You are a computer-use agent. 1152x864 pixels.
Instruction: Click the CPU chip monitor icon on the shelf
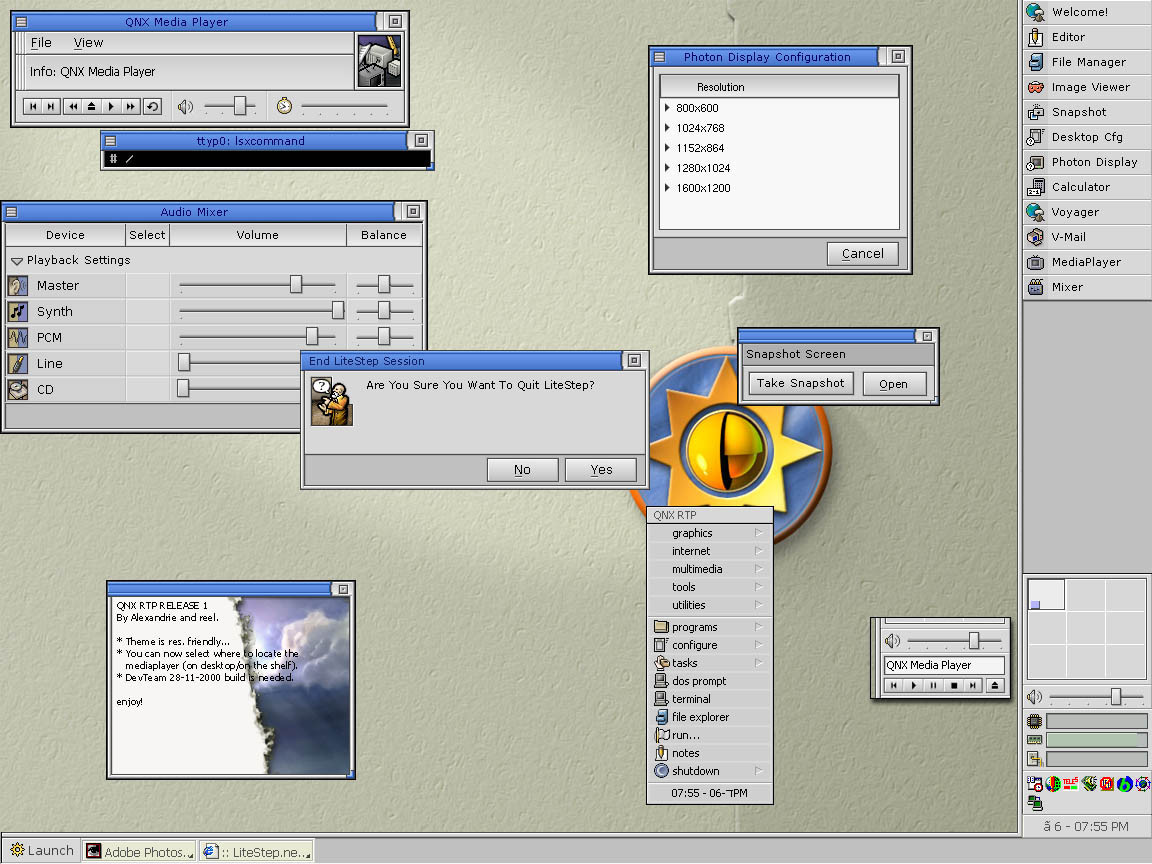click(x=1034, y=721)
